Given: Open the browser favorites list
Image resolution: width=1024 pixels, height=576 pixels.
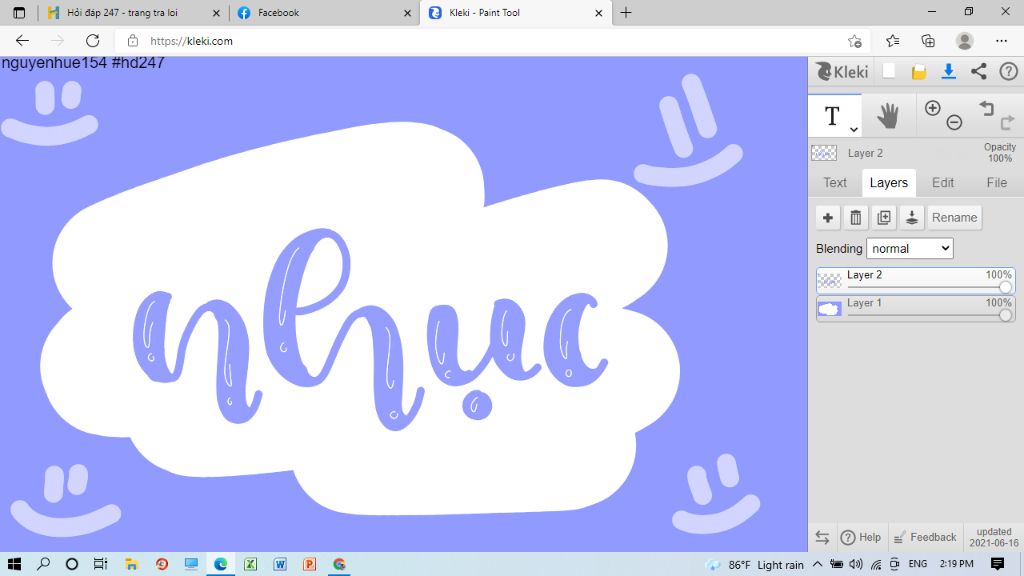Looking at the screenshot, I should pyautogui.click(x=892, y=41).
